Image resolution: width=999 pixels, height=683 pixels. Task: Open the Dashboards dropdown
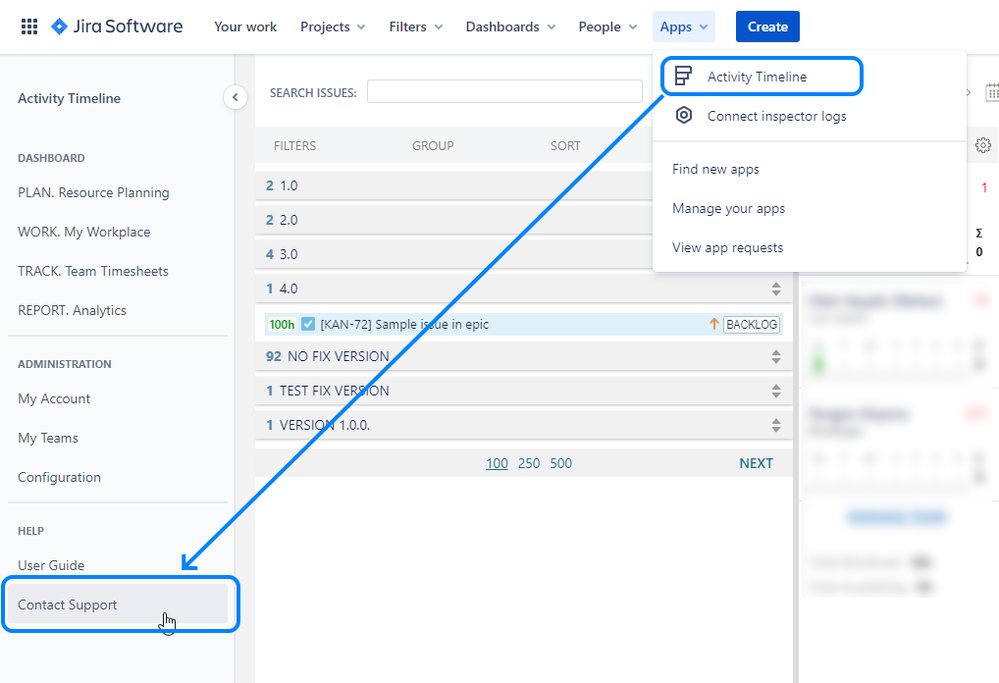pyautogui.click(x=510, y=27)
